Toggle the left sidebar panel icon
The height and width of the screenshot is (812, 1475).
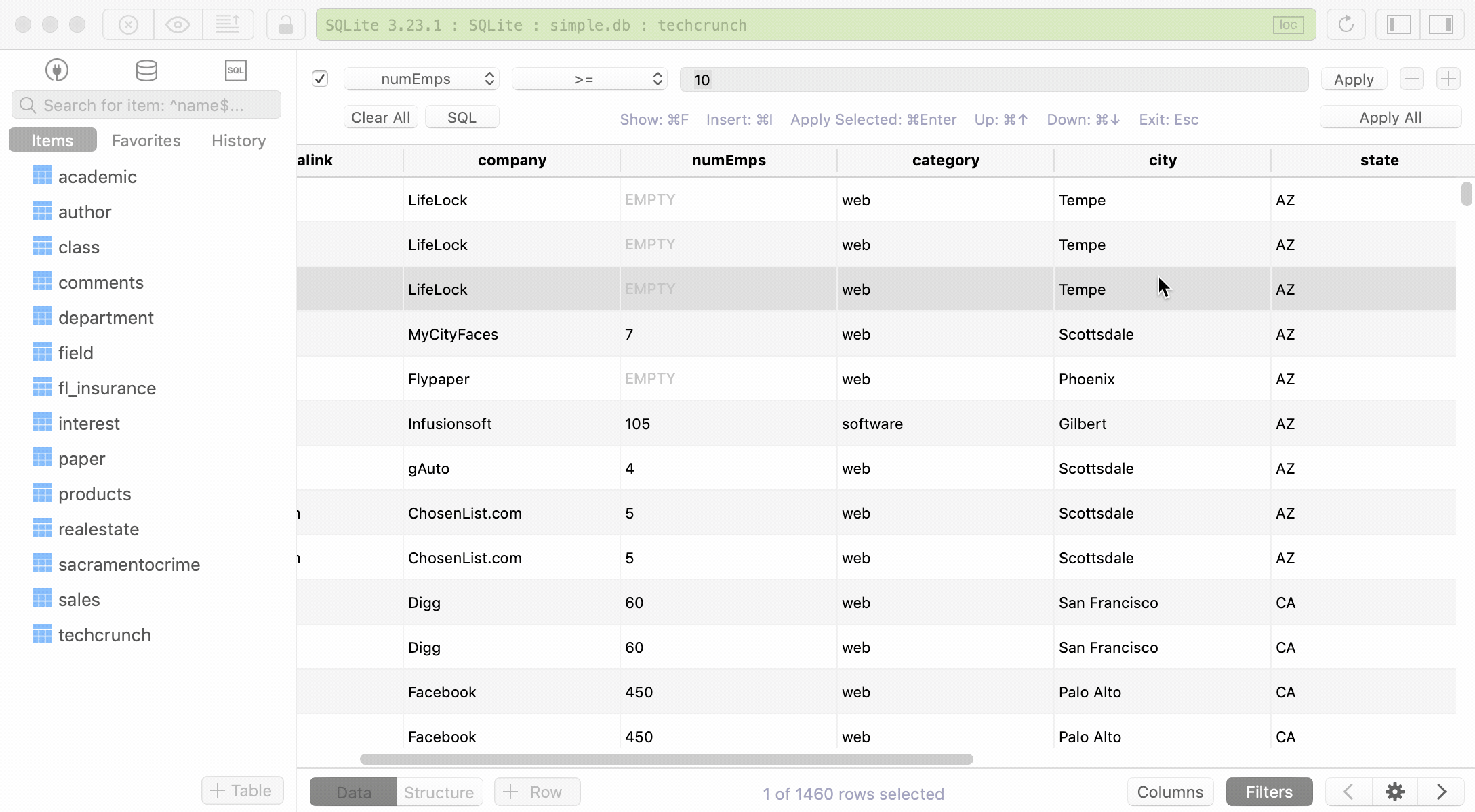click(x=1396, y=24)
